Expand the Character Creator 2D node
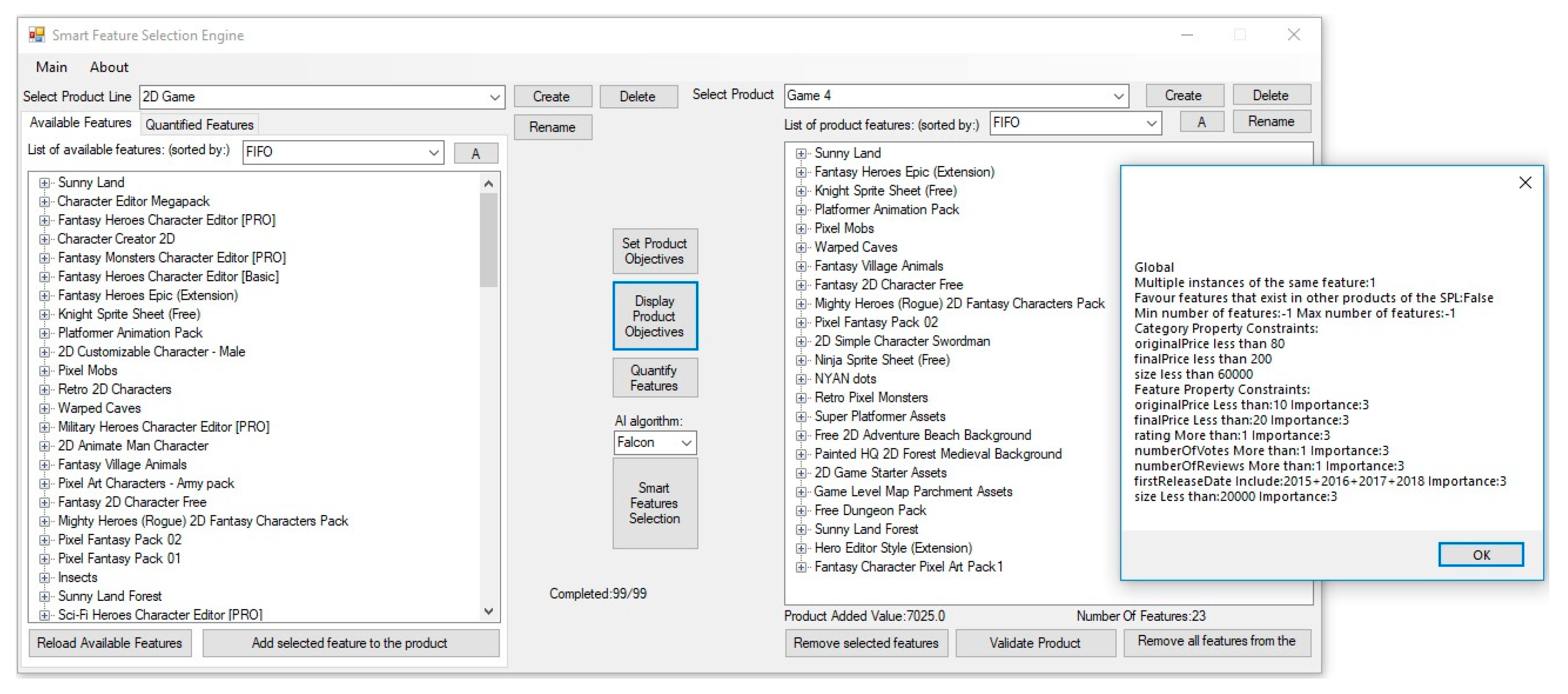The width and height of the screenshot is (1568, 694). click(x=44, y=239)
